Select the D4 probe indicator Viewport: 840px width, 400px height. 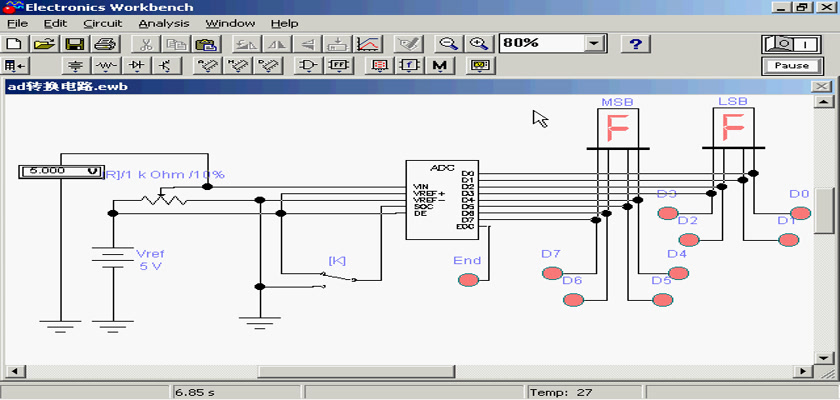coord(678,273)
